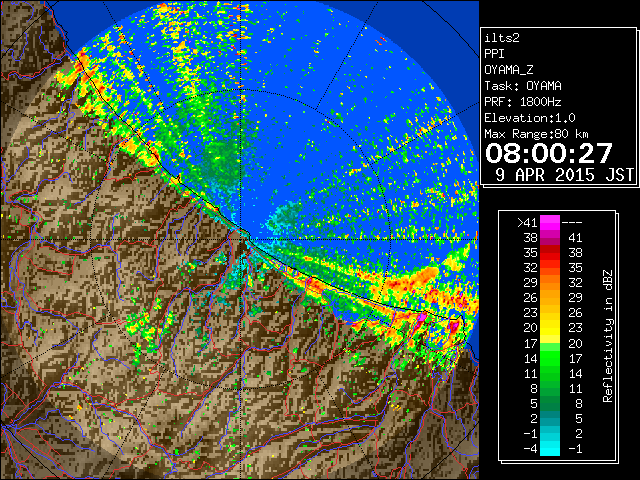Click the 11 to 14 dBZ color band
The height and width of the screenshot is (480, 640).
pos(550,373)
